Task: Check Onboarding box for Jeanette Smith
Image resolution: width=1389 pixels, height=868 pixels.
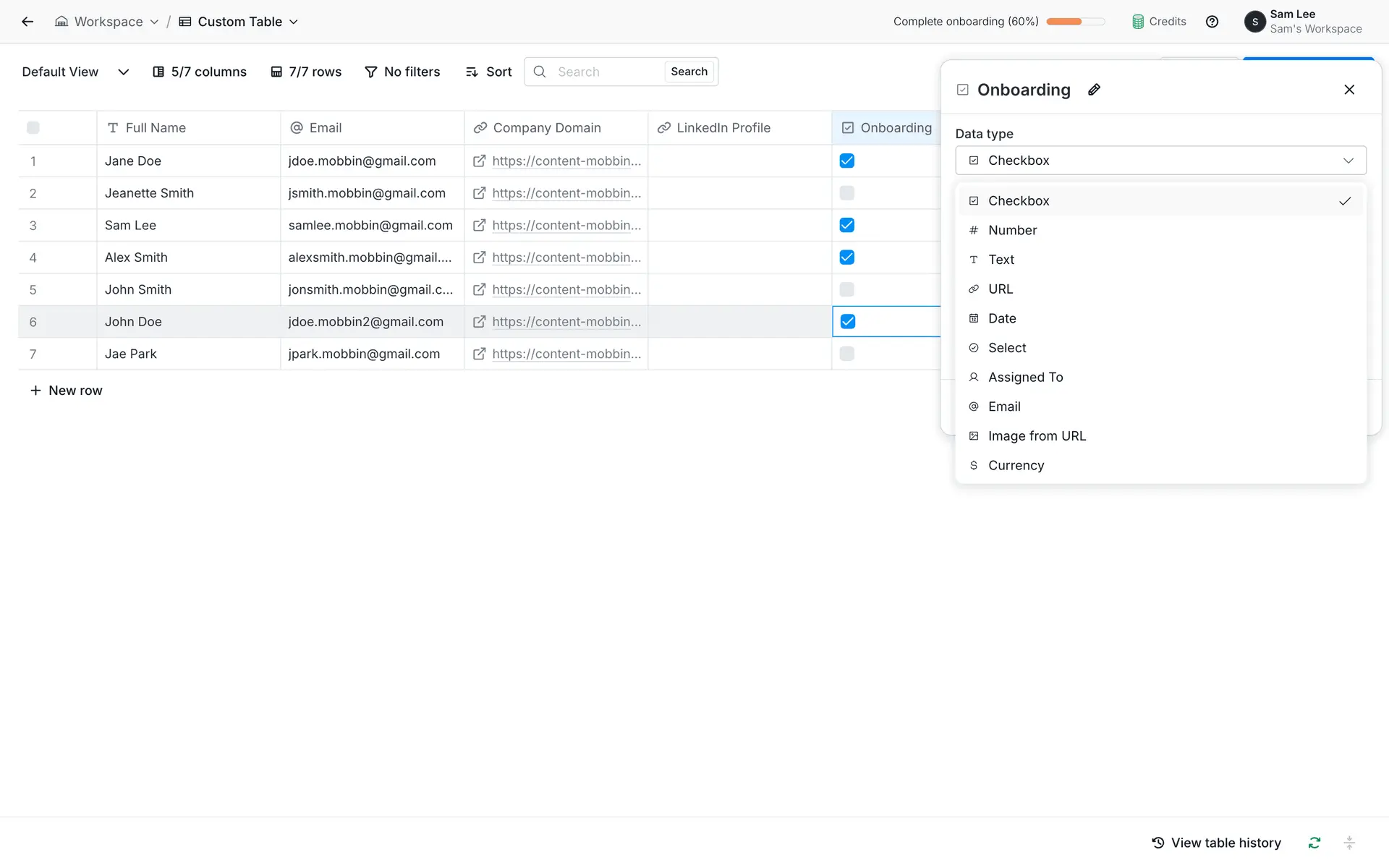Action: (x=846, y=193)
